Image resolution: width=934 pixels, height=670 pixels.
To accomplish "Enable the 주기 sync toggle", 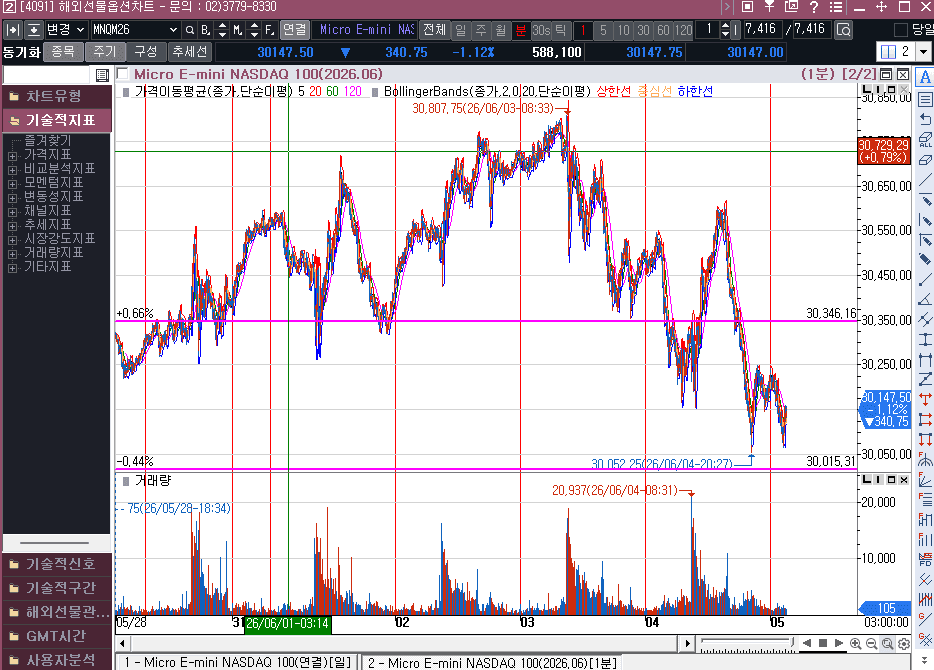I will coord(104,52).
